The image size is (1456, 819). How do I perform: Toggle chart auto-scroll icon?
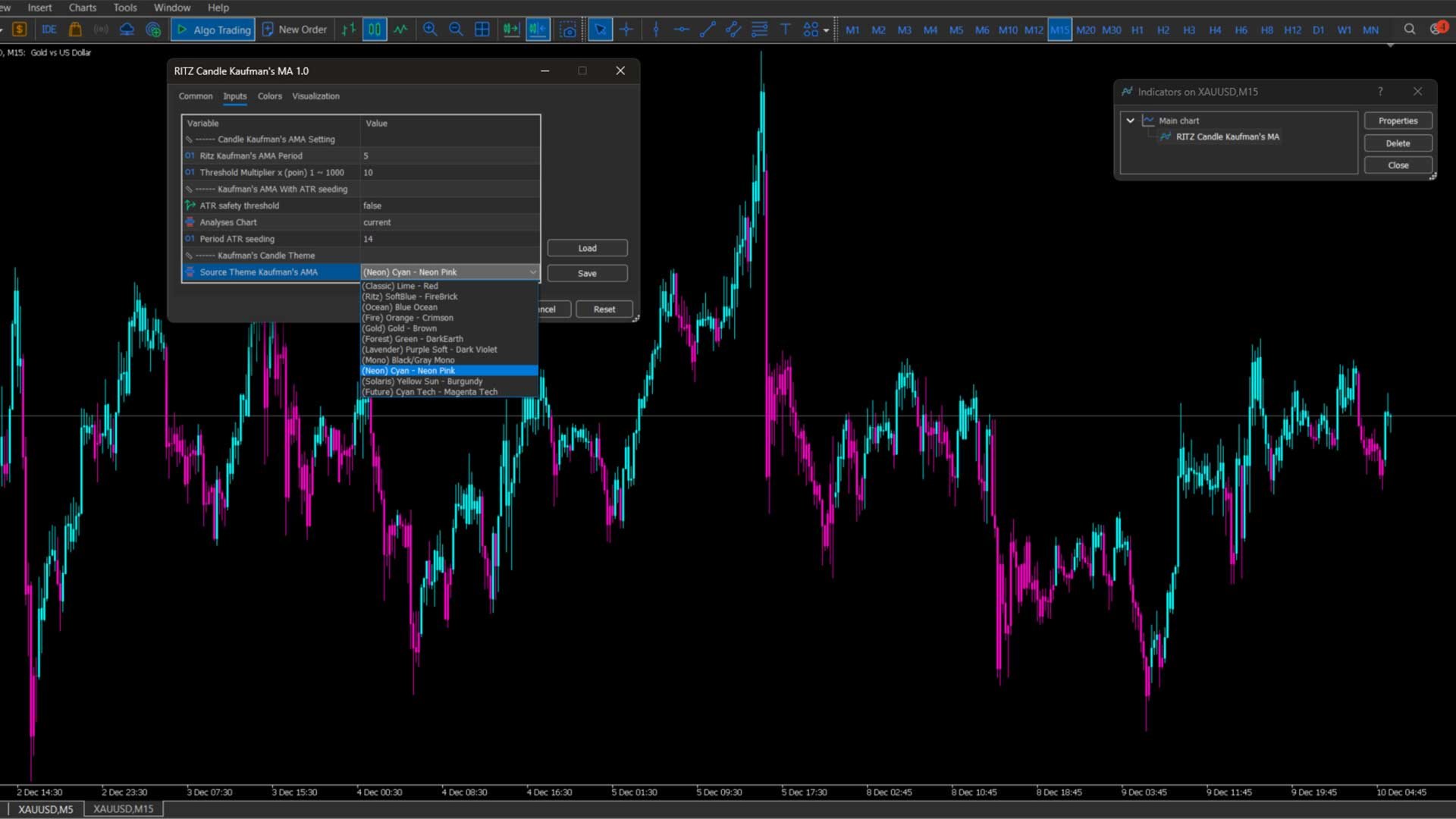click(x=511, y=30)
